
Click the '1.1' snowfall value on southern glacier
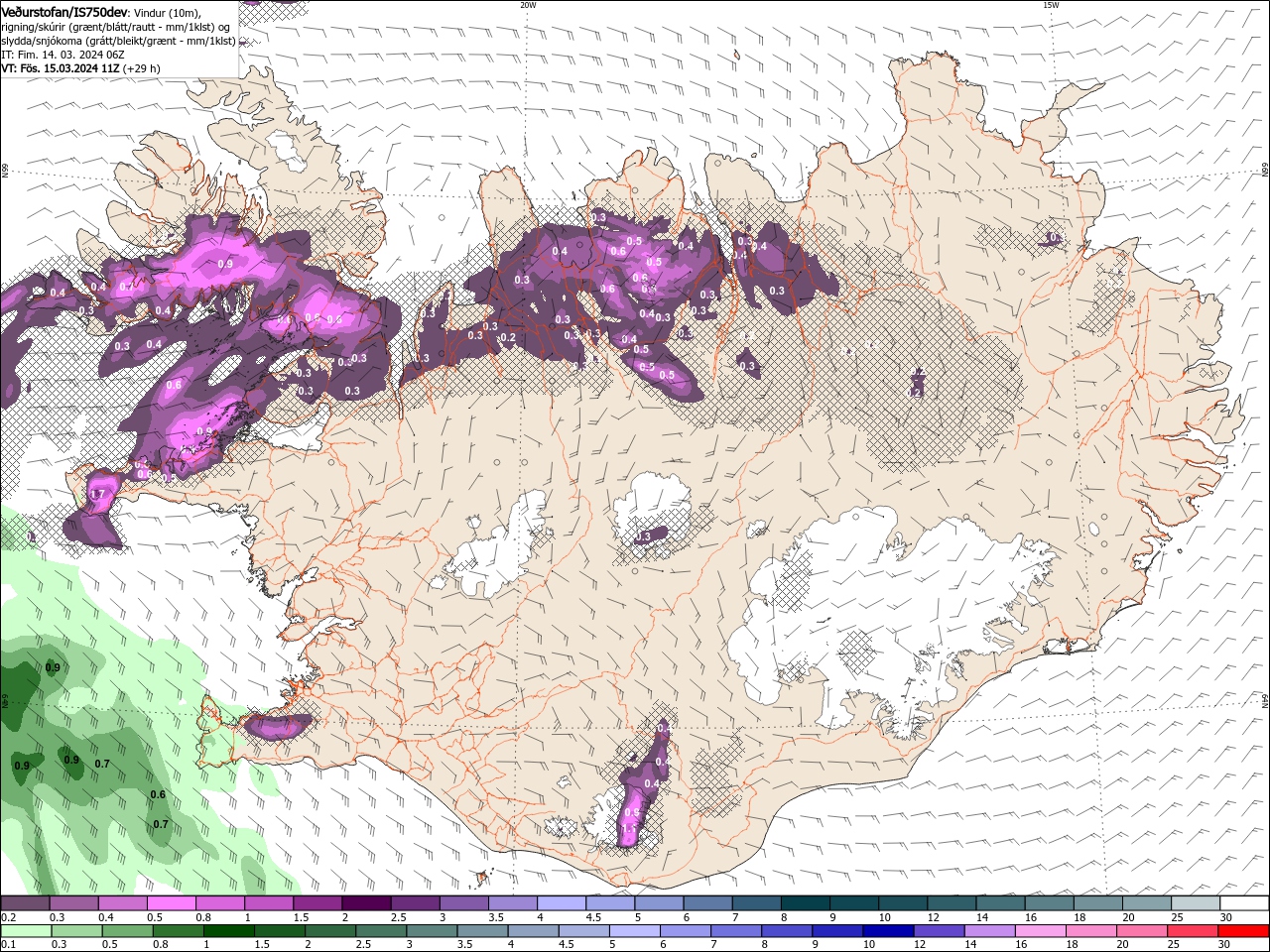[x=628, y=827]
